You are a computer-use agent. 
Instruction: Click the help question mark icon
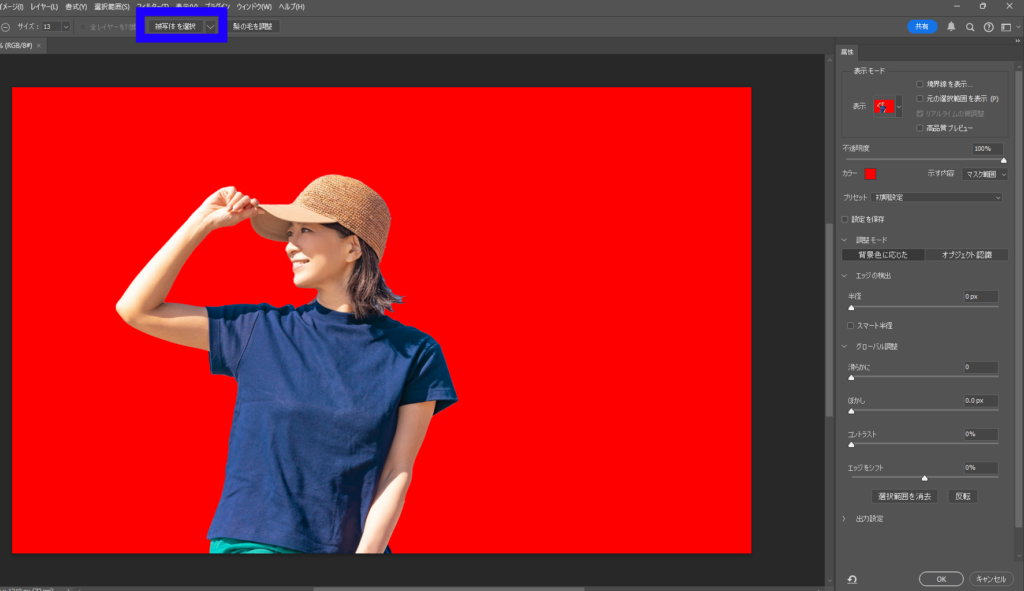pos(988,27)
